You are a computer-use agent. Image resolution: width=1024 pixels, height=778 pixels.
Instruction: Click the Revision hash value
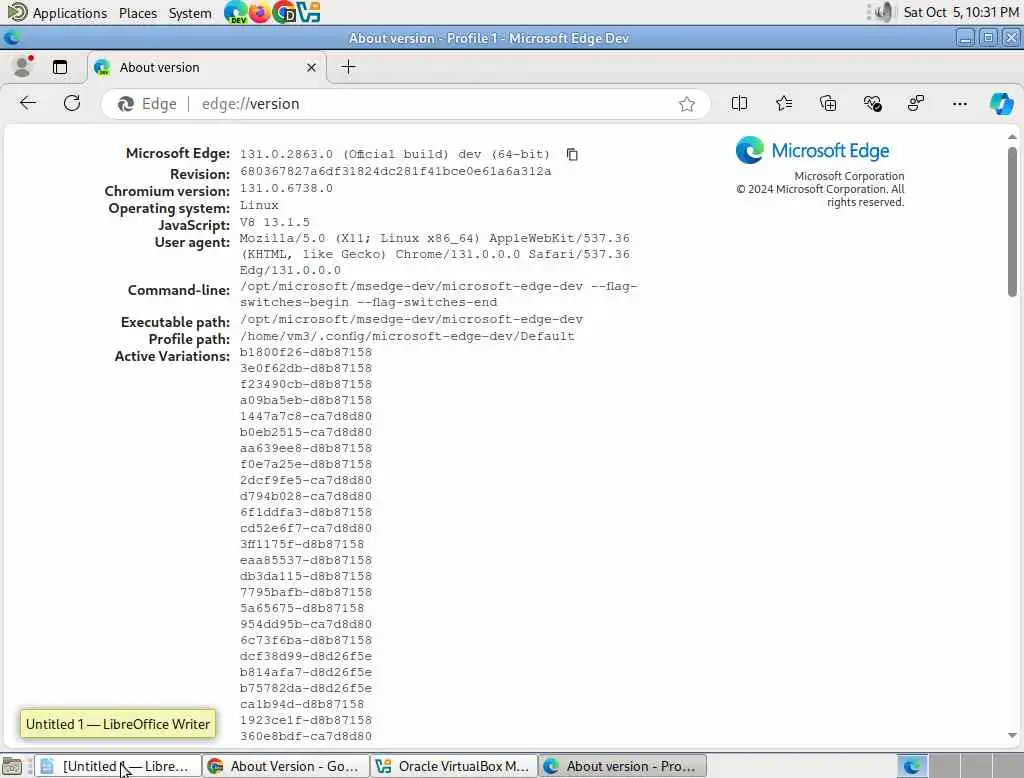(396, 171)
